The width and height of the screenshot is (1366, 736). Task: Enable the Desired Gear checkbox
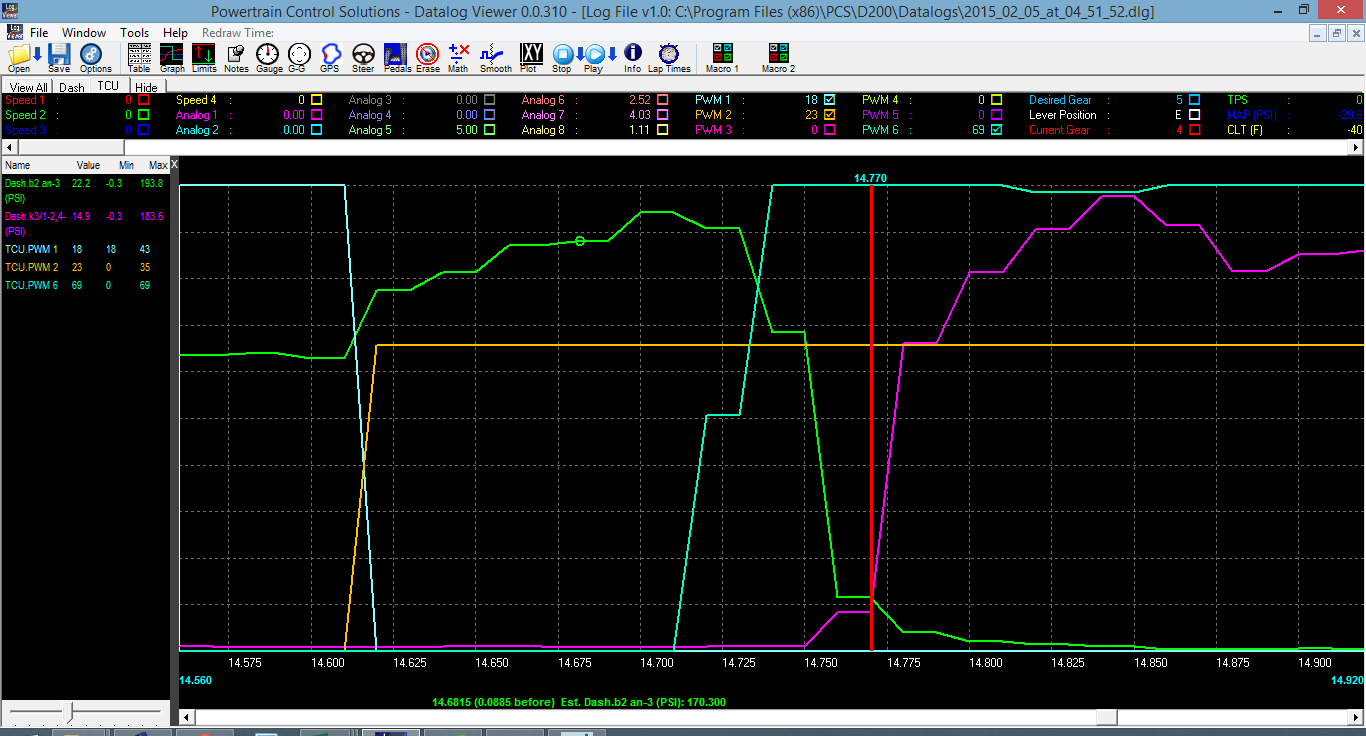pyautogui.click(x=1194, y=100)
